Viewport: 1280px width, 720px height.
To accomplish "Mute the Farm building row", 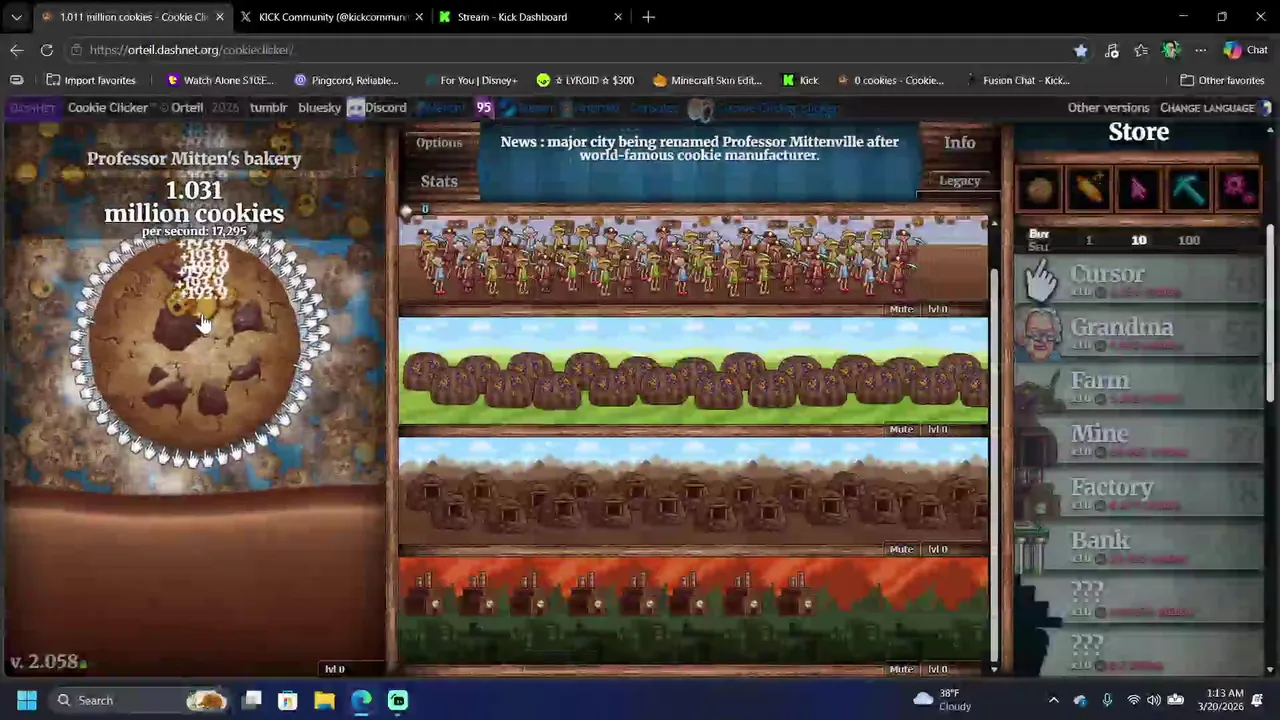I will pos(901,429).
